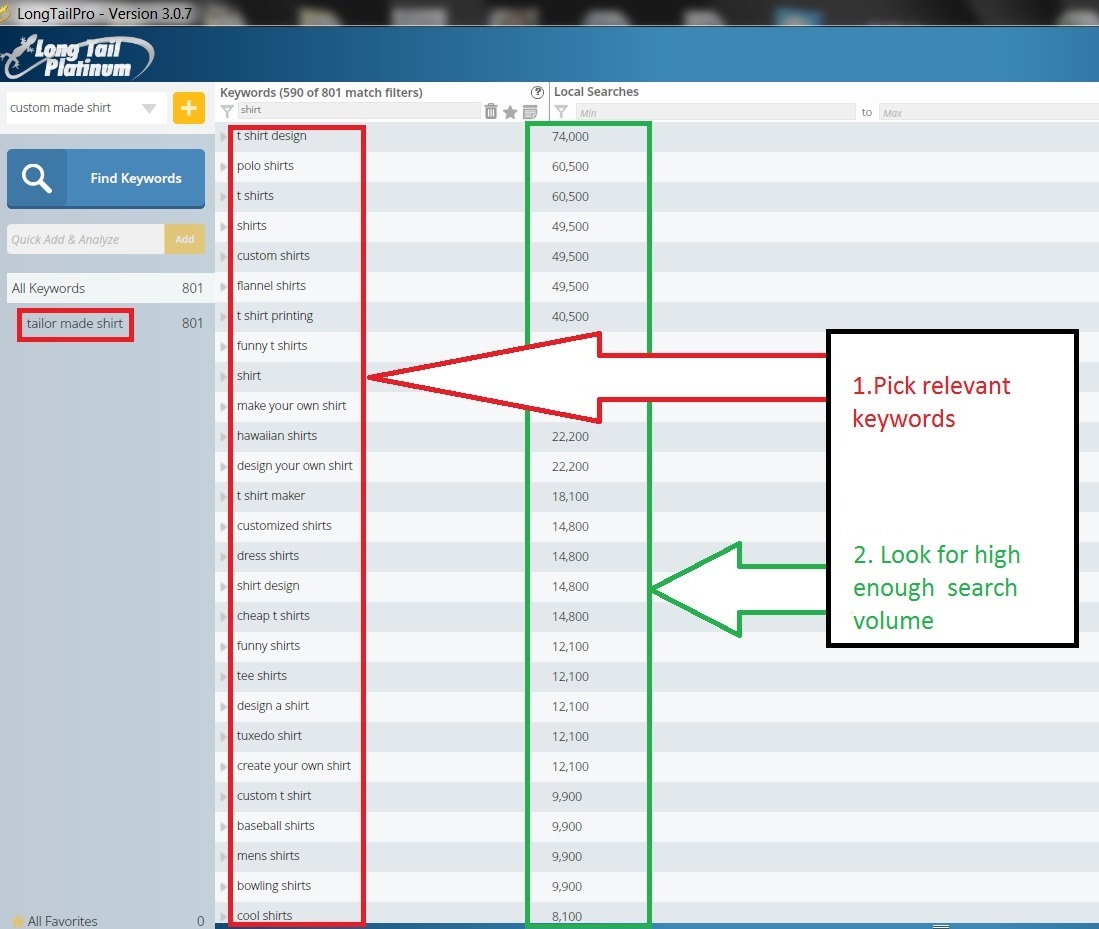Click the 18,100 local searches value
Viewport: 1099px width, 929px height.
(x=570, y=496)
